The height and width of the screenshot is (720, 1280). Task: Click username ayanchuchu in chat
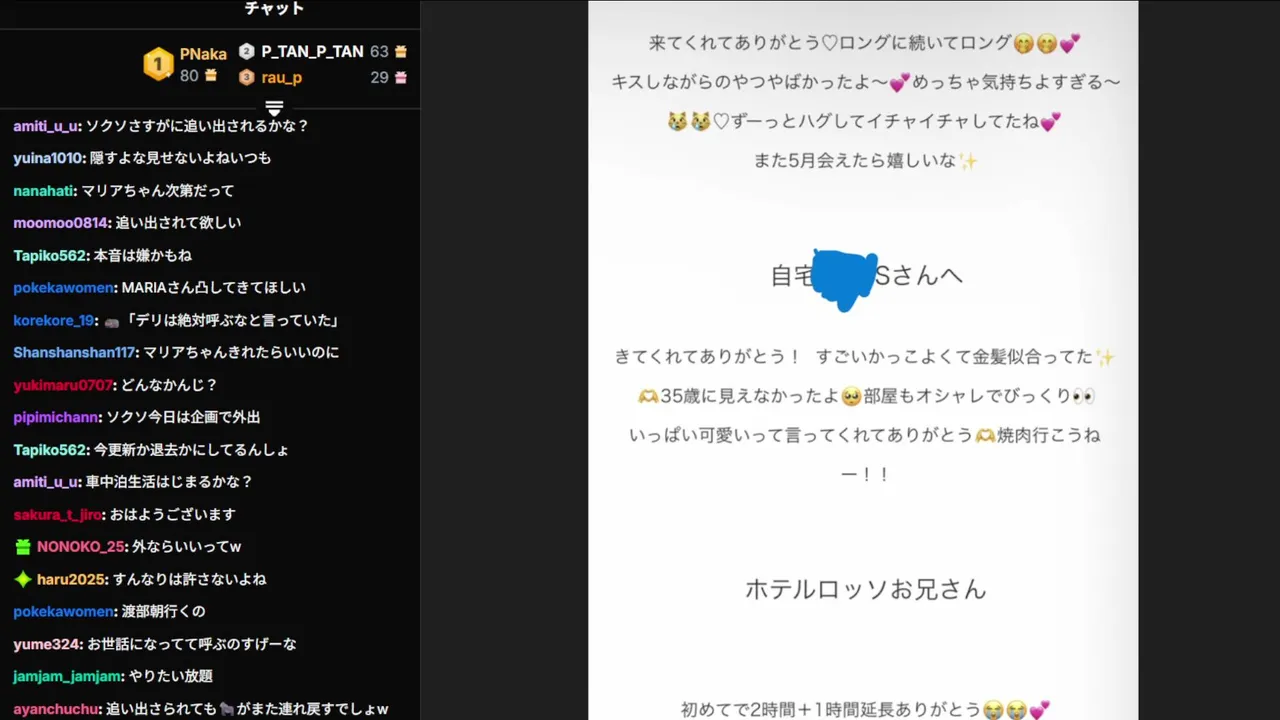[x=56, y=709]
